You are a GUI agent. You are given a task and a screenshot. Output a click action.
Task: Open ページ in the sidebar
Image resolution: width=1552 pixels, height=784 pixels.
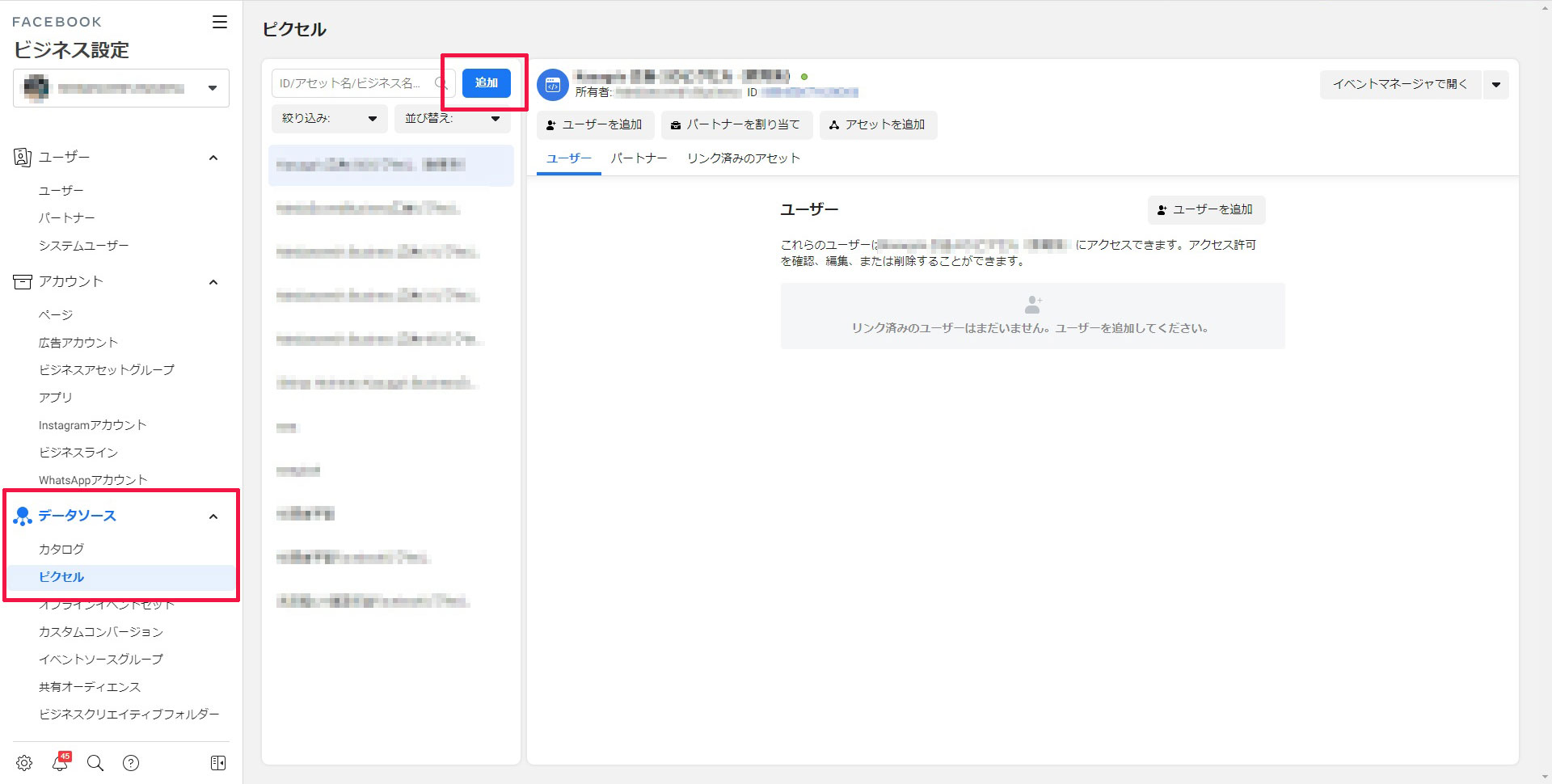pyautogui.click(x=56, y=315)
